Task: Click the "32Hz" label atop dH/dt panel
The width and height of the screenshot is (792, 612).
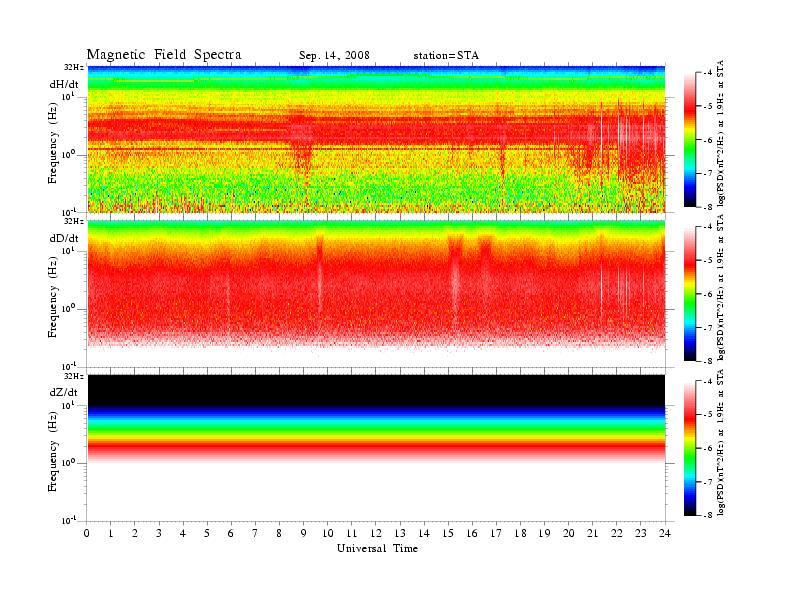Action: (x=74, y=67)
